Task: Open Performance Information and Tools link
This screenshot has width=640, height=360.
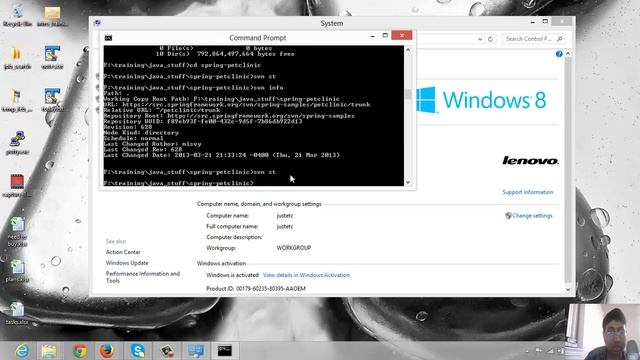Action: [x=142, y=277]
